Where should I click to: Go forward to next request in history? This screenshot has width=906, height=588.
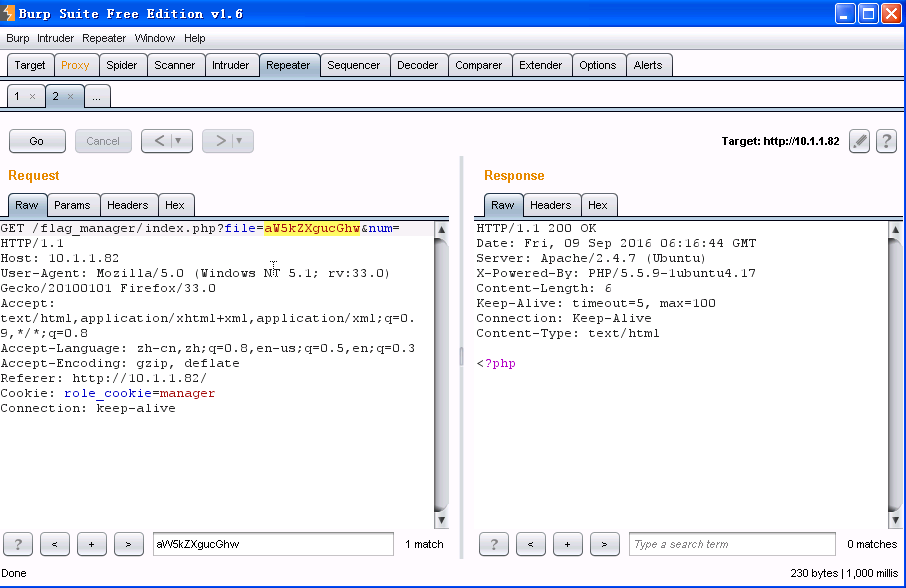(220, 141)
